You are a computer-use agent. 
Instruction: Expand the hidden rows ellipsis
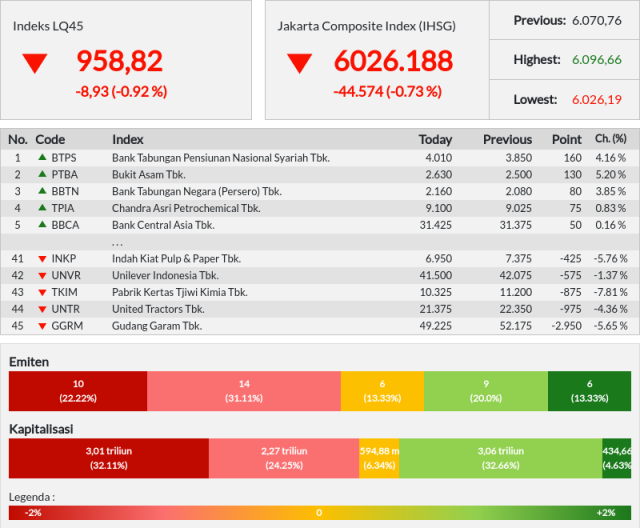click(x=117, y=243)
